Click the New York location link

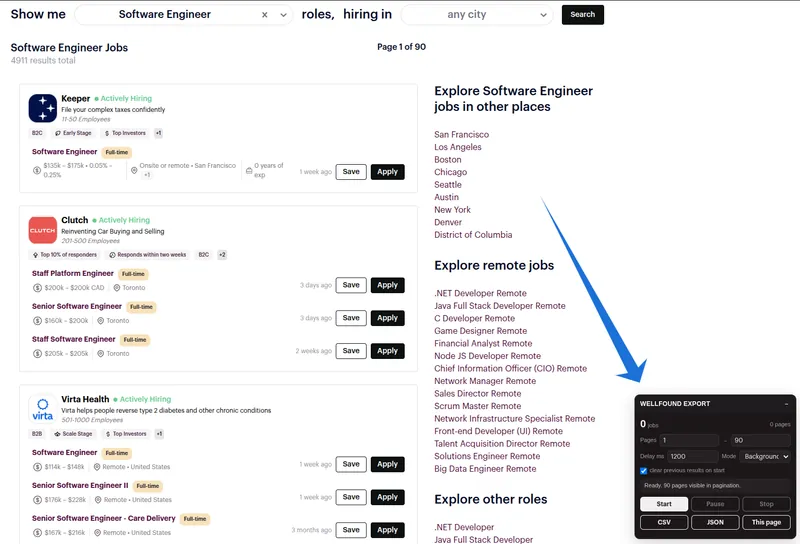click(452, 210)
